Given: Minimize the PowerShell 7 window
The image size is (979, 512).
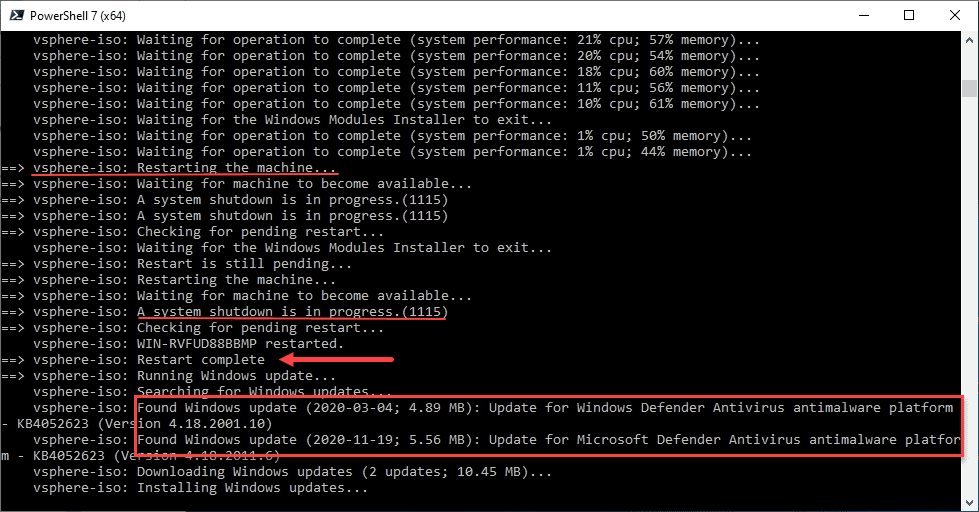Looking at the screenshot, I should click(864, 16).
